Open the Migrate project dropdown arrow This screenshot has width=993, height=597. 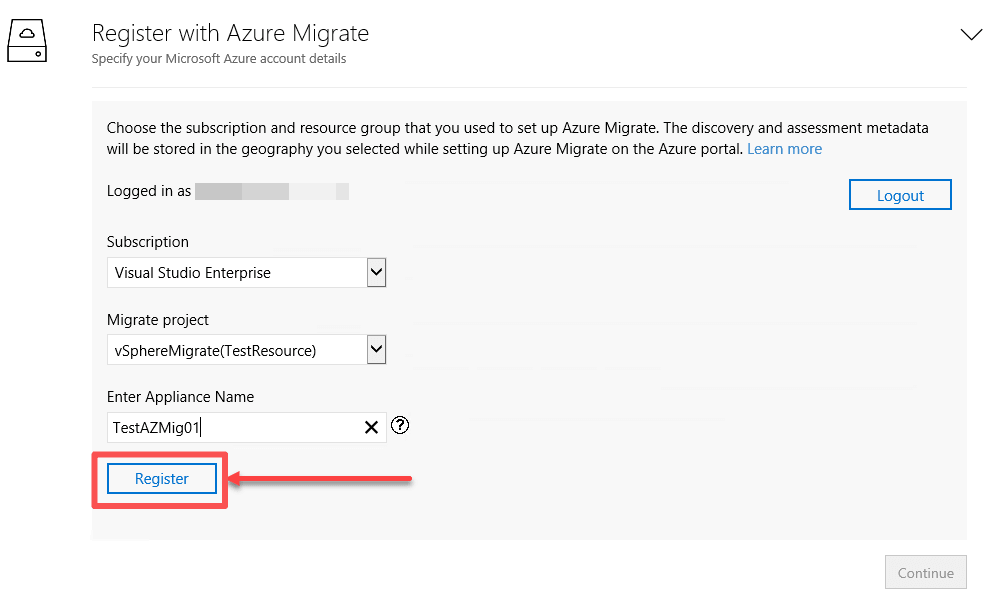click(376, 349)
